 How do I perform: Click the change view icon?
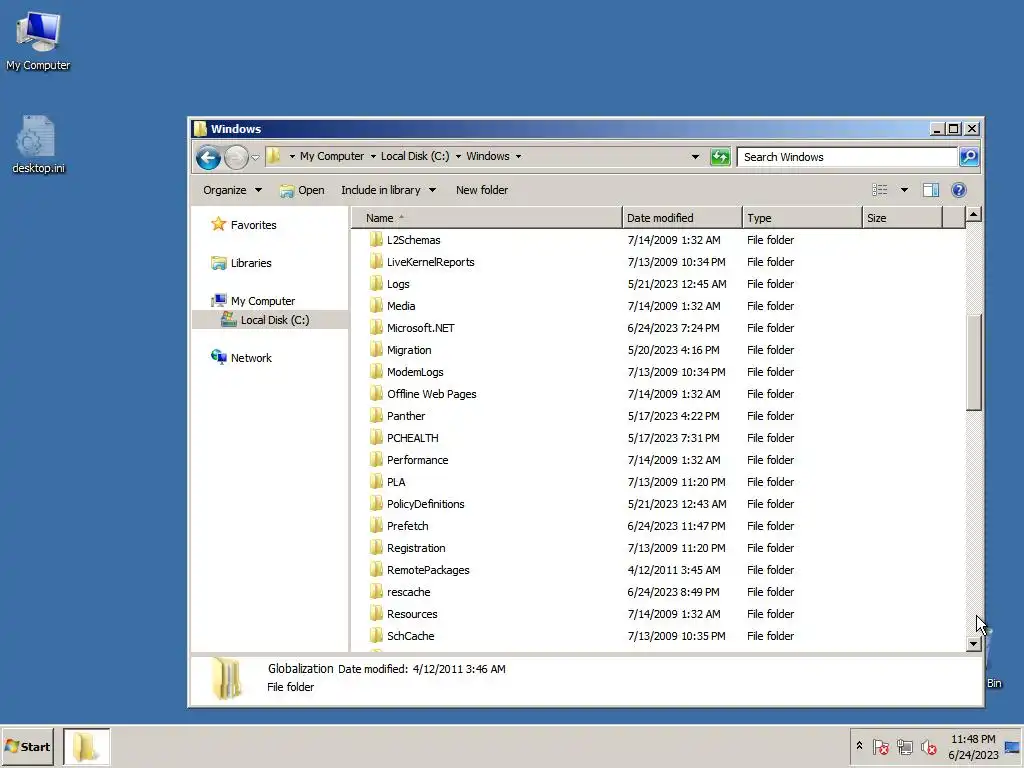click(880, 190)
